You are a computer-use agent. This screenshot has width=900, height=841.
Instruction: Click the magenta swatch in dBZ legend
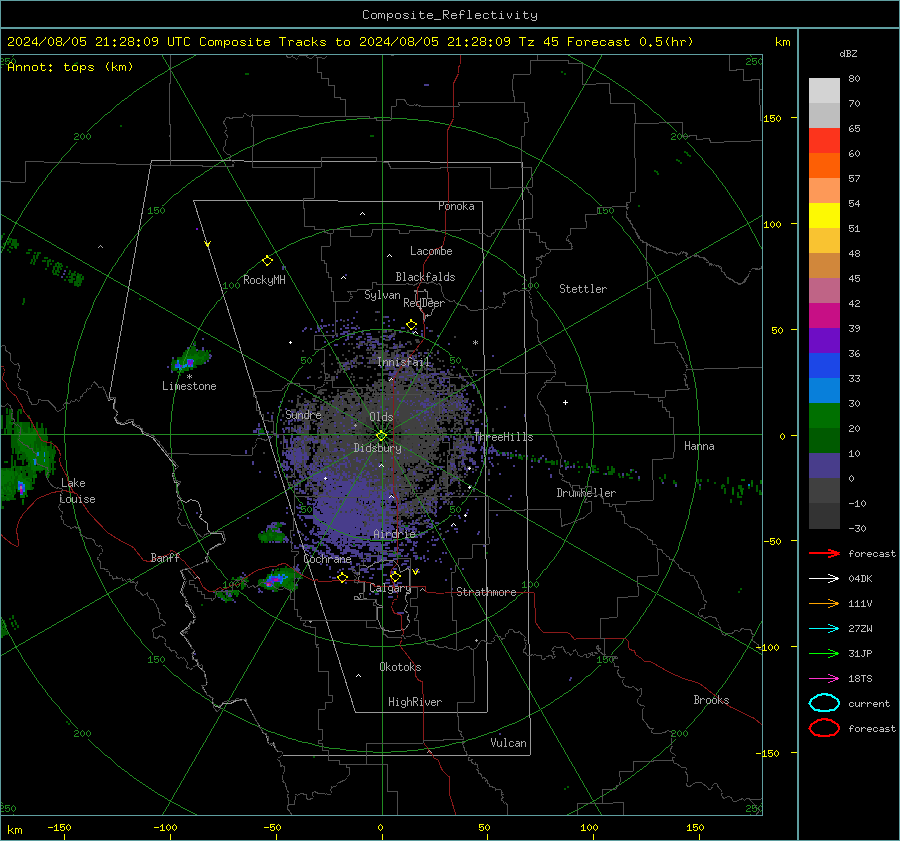click(824, 316)
